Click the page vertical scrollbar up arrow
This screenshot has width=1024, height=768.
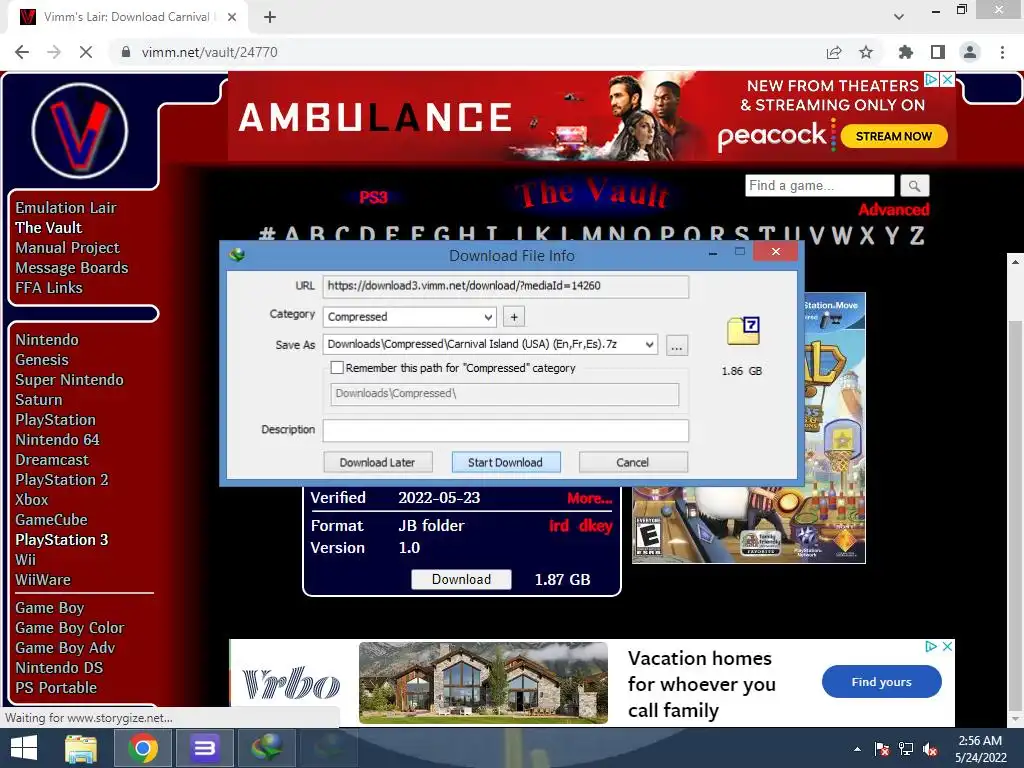pyautogui.click(x=1015, y=262)
